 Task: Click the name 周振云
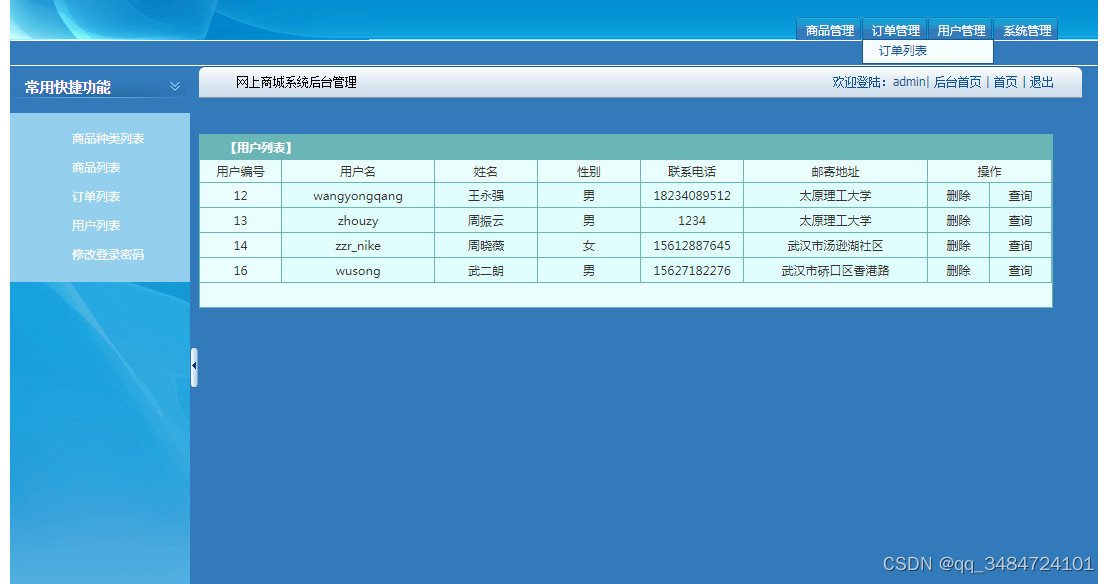pyautogui.click(x=486, y=221)
